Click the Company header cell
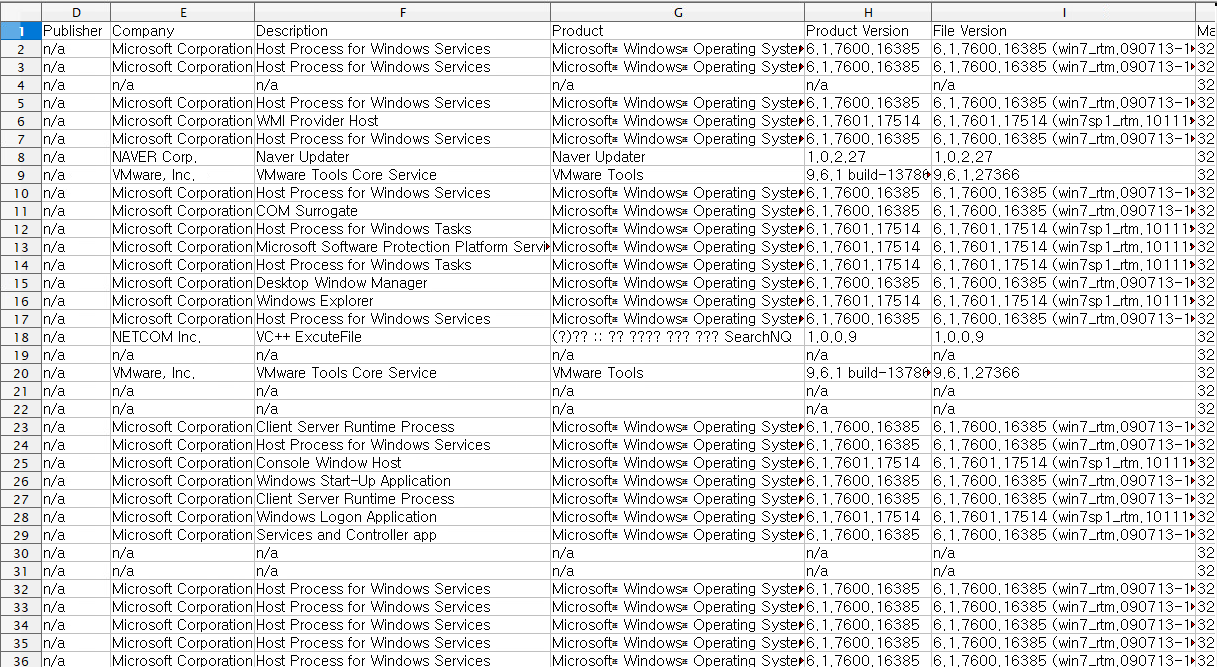1217x667 pixels. pyautogui.click(x=182, y=31)
